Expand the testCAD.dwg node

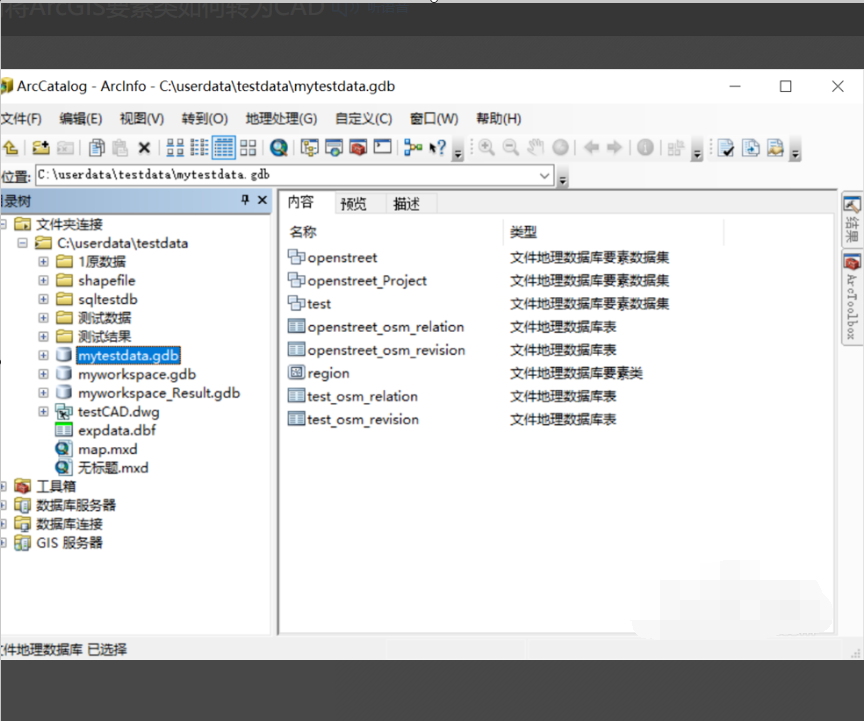coord(43,411)
